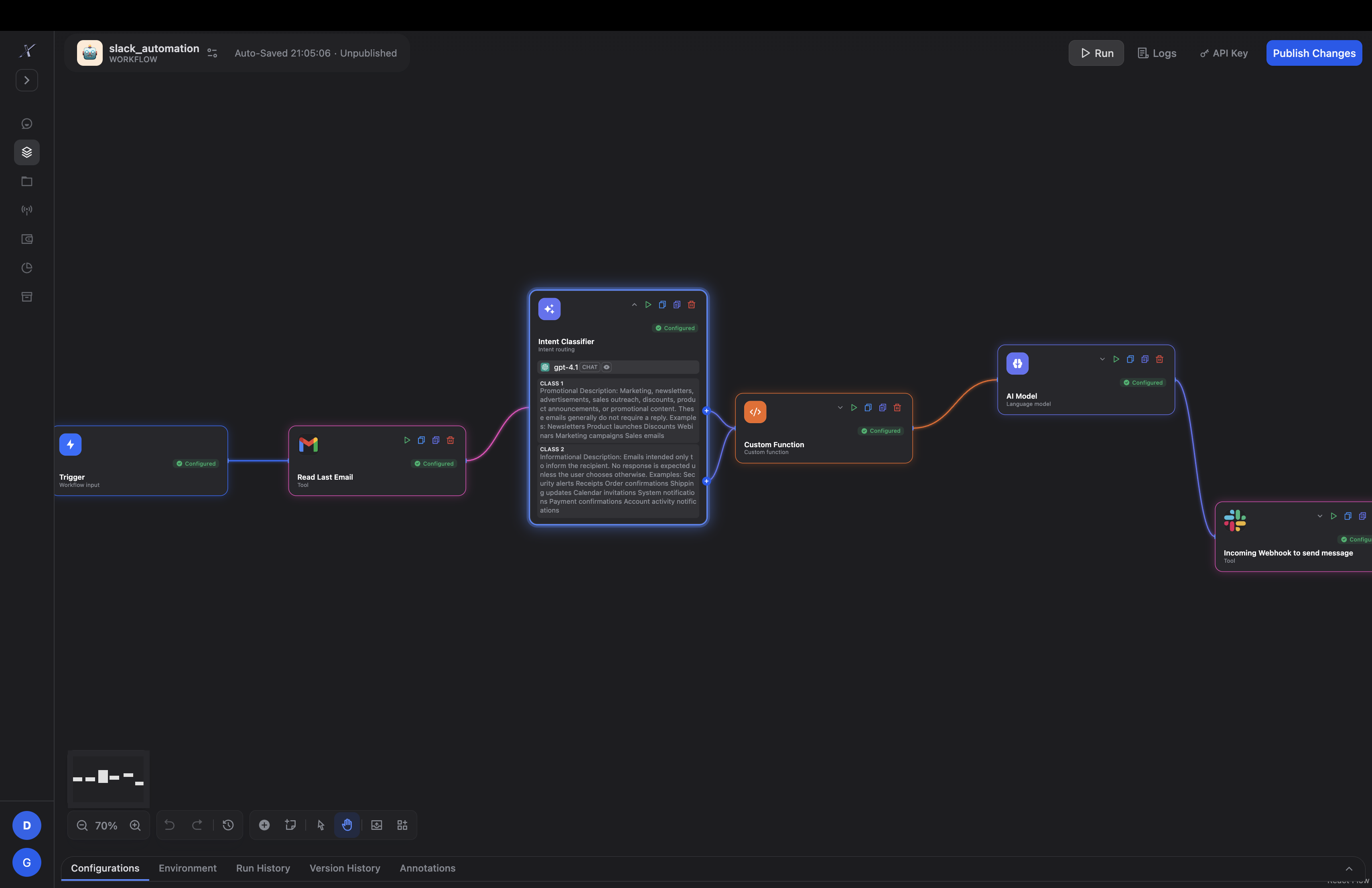Add a sticky note annotation

pos(290,825)
